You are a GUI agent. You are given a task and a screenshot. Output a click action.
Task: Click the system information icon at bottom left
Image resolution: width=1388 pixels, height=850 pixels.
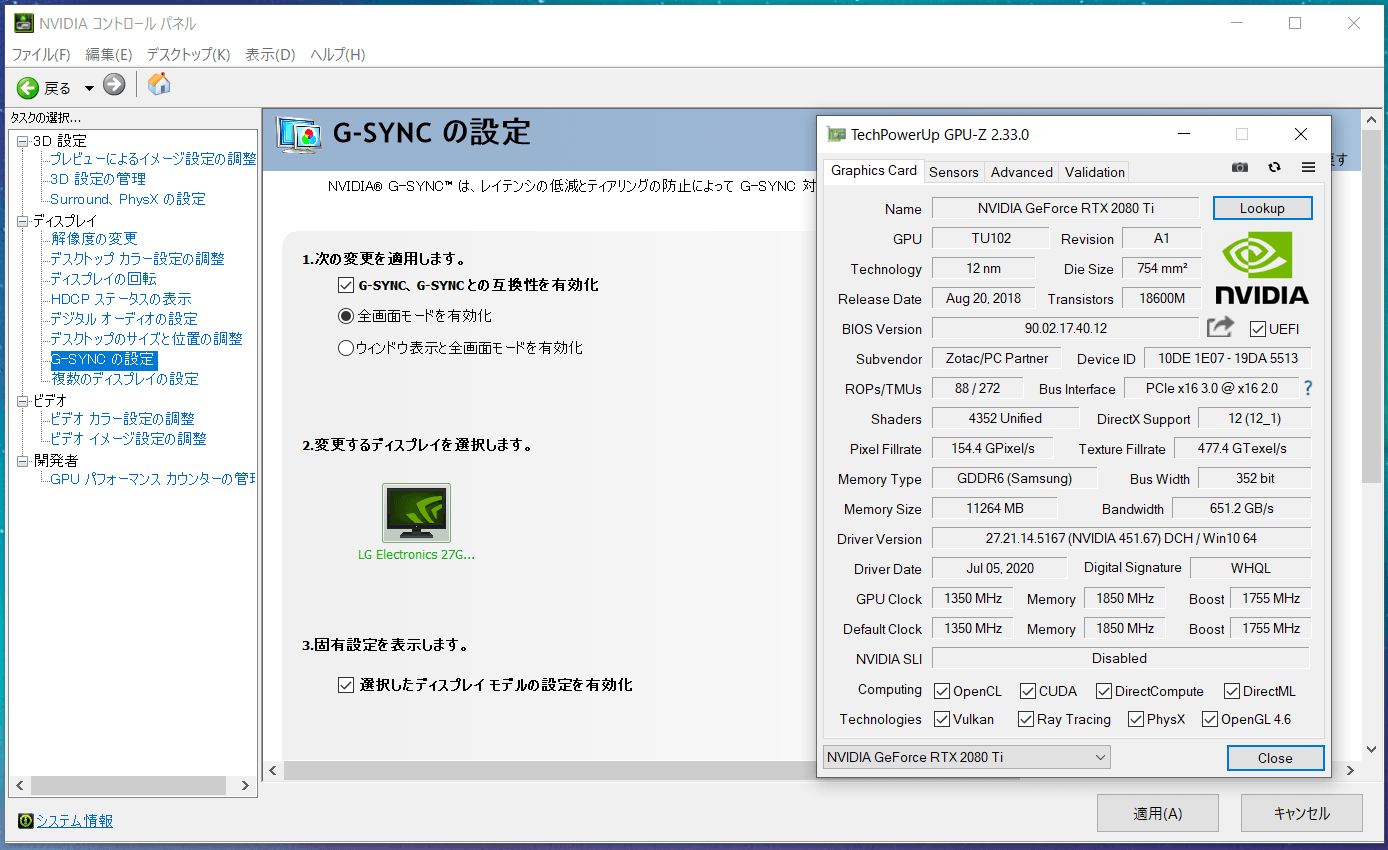[x=25, y=821]
